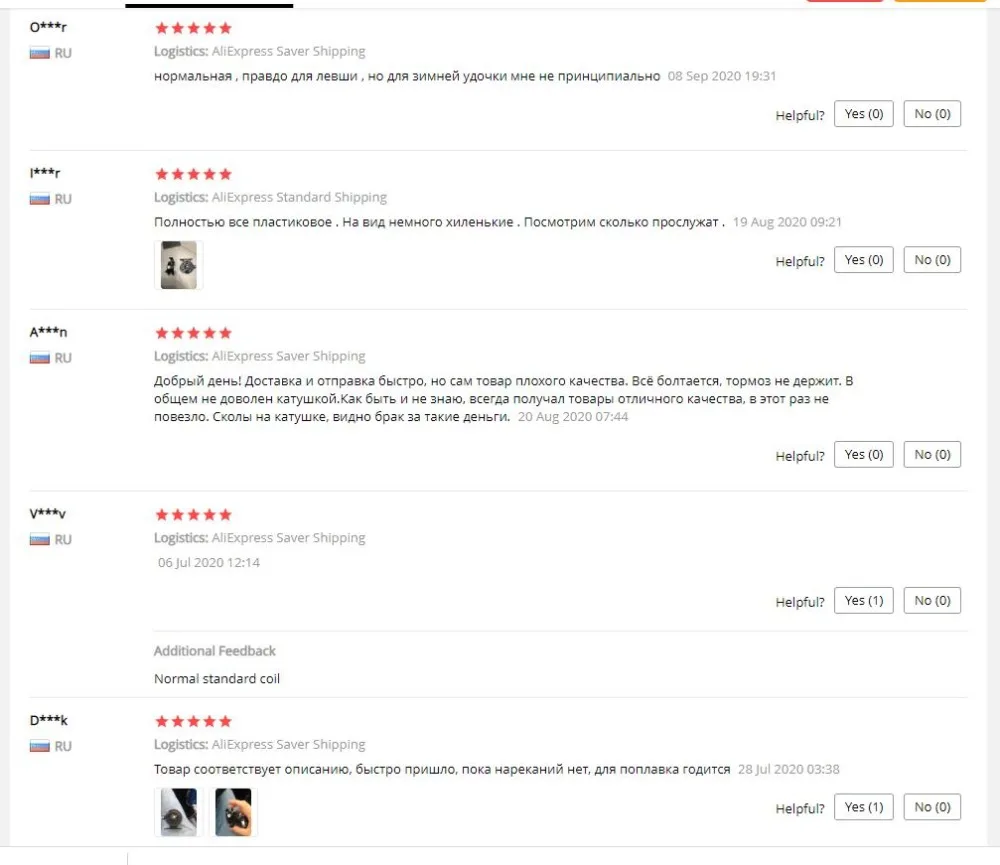The image size is (1000, 865).
Task: Vote No on I***r's review
Action: coord(932,260)
